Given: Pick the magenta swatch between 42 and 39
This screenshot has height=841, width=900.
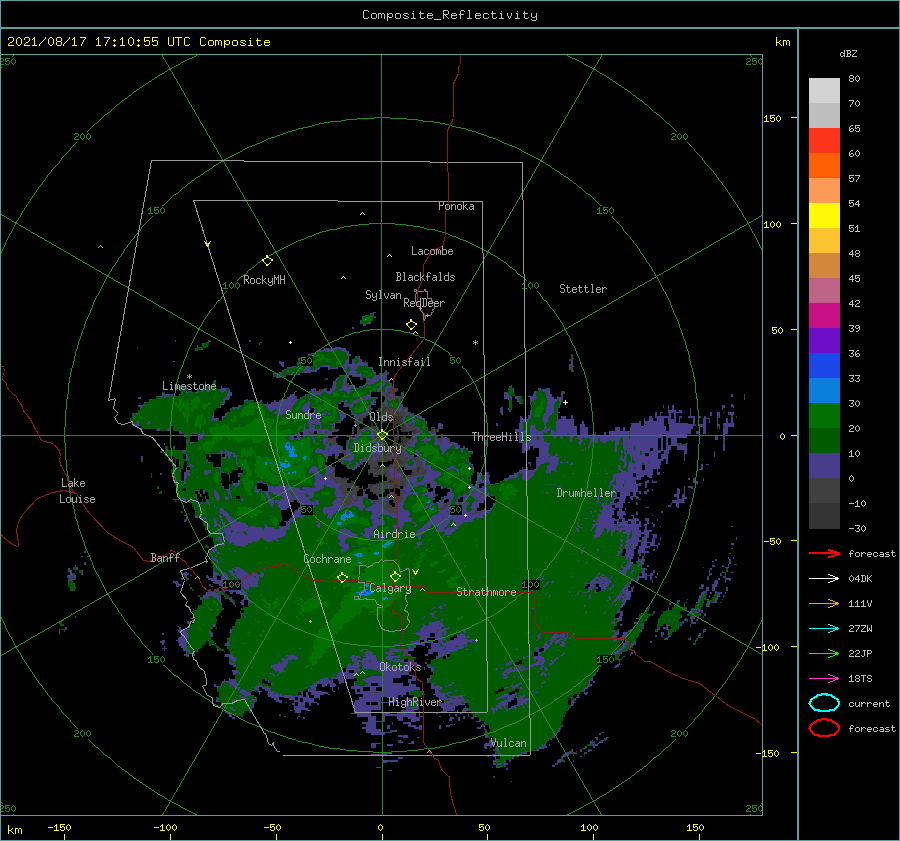Looking at the screenshot, I should click(x=824, y=316).
